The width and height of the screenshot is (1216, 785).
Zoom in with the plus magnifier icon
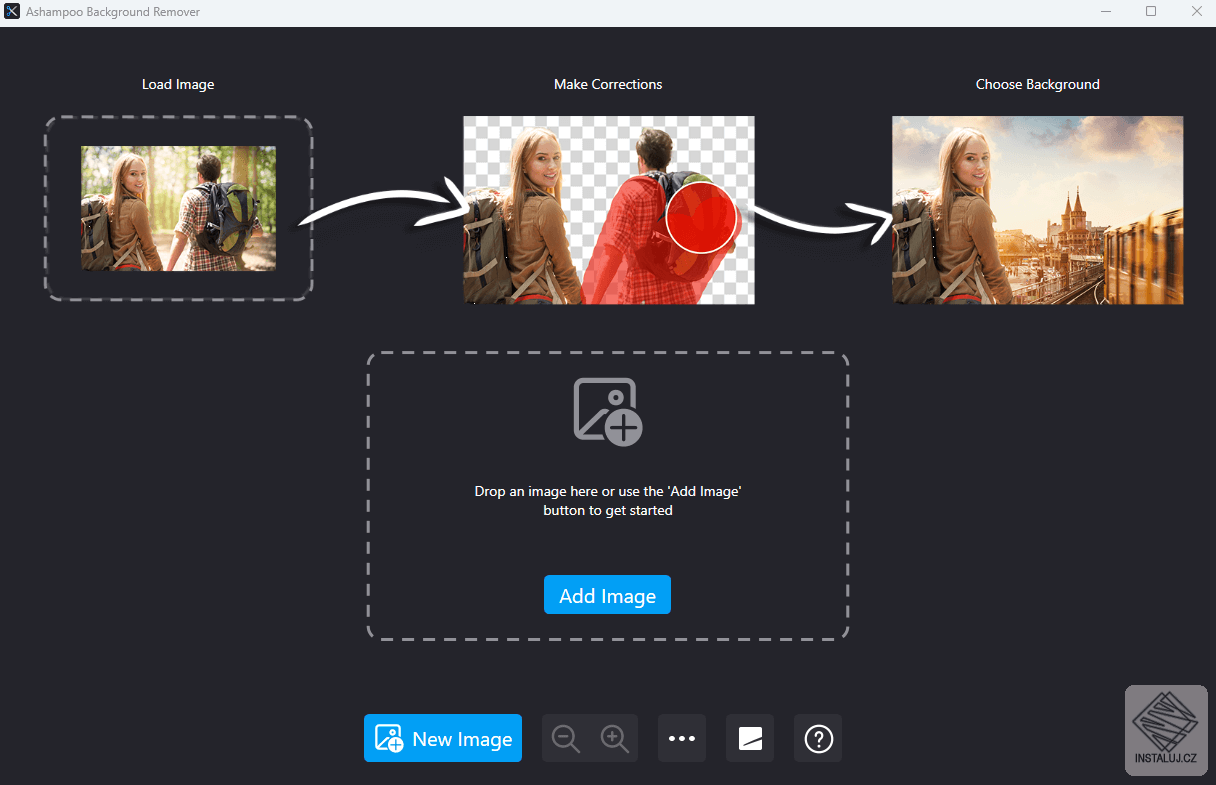[614, 739]
